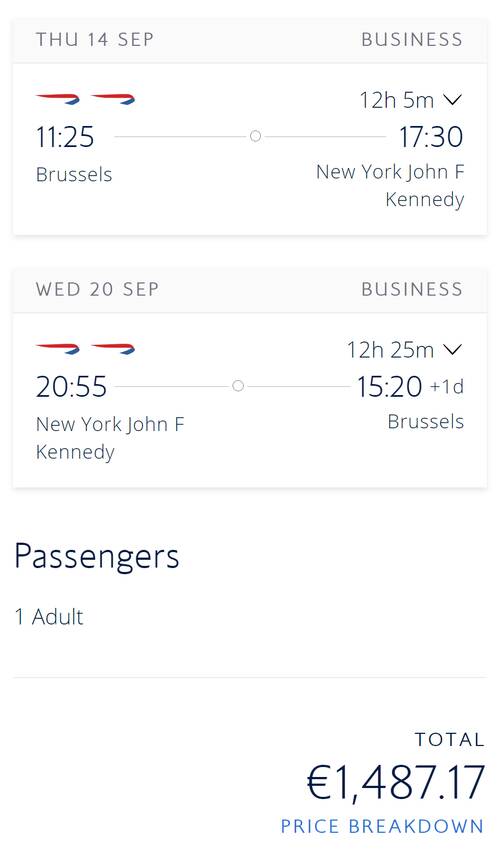Open the PRICE BREAKDOWN link
500x856 pixels.
click(382, 826)
